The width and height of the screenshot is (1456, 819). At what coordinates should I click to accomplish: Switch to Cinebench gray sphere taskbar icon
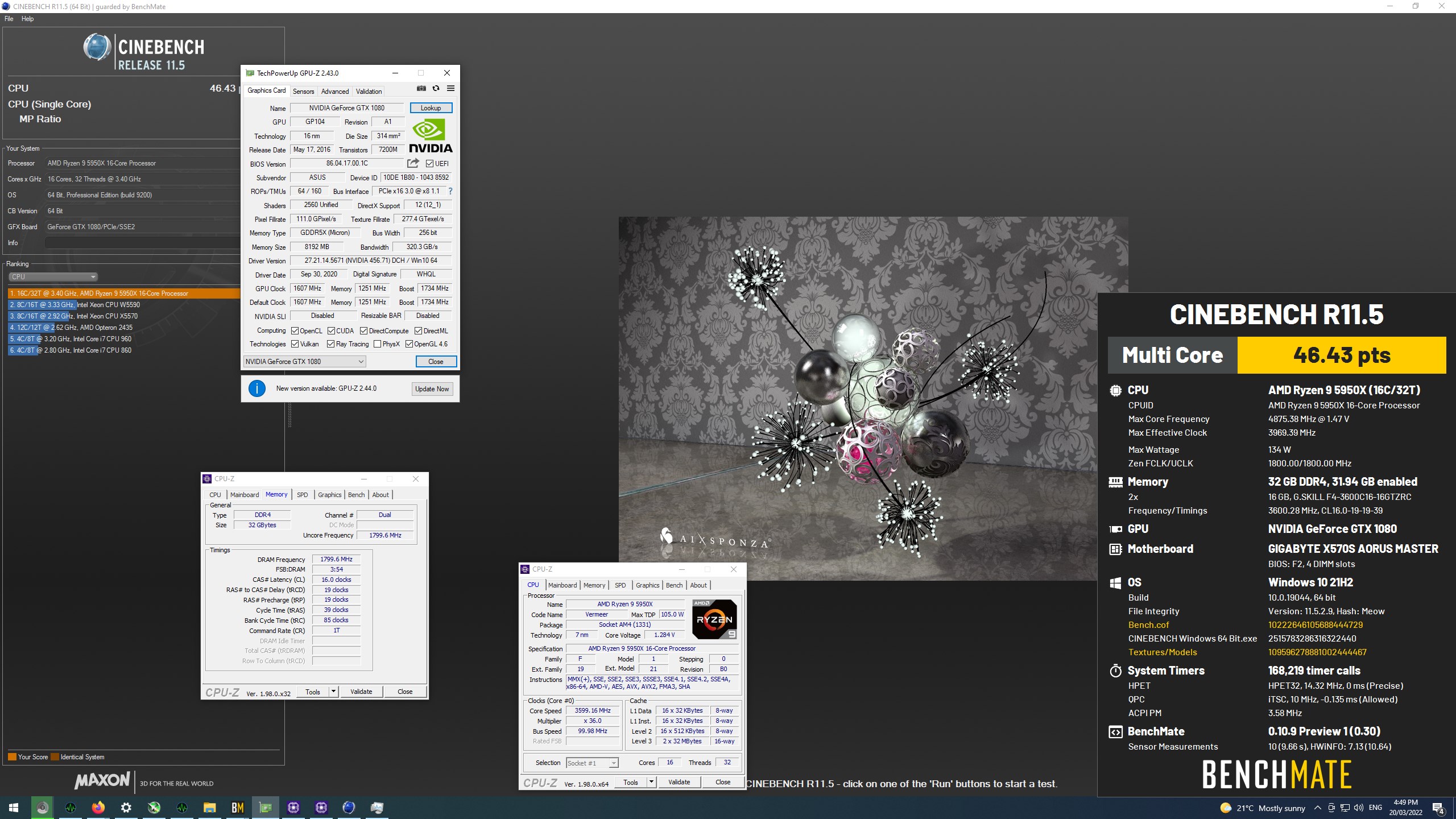click(x=42, y=808)
